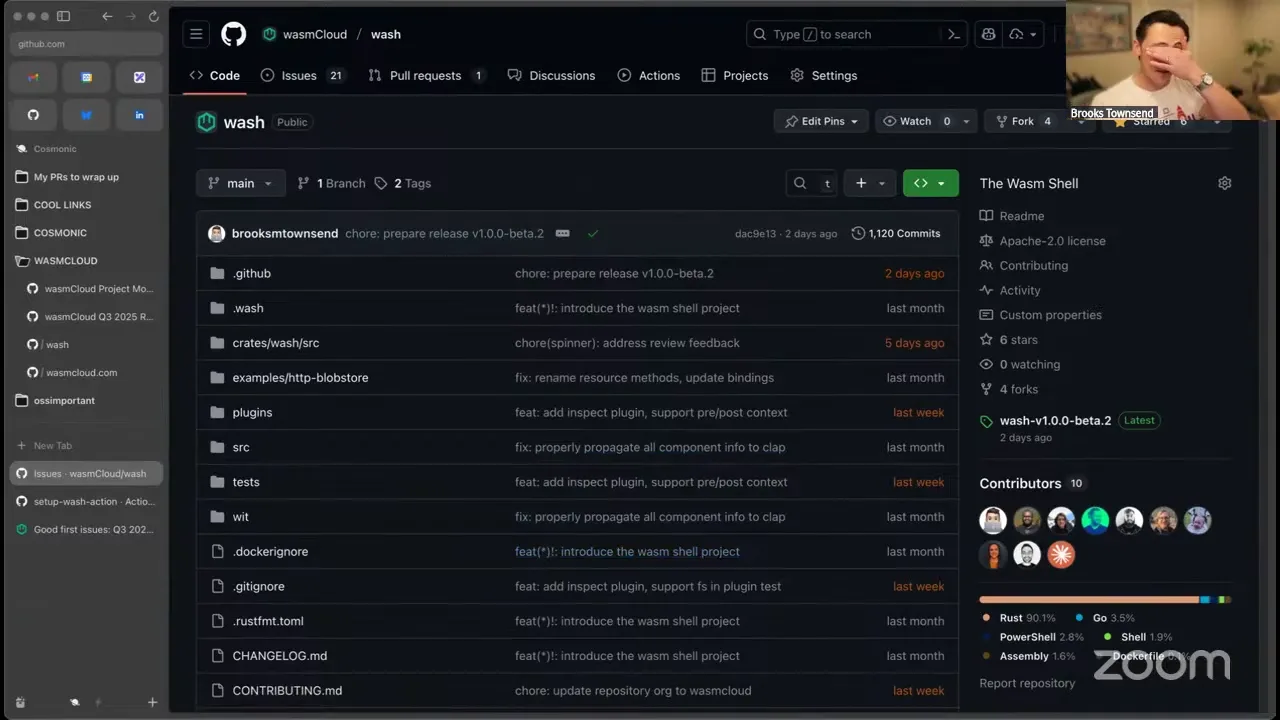Open the Add file plus dropdown
Image resolution: width=1280 pixels, height=720 pixels.
(x=870, y=183)
